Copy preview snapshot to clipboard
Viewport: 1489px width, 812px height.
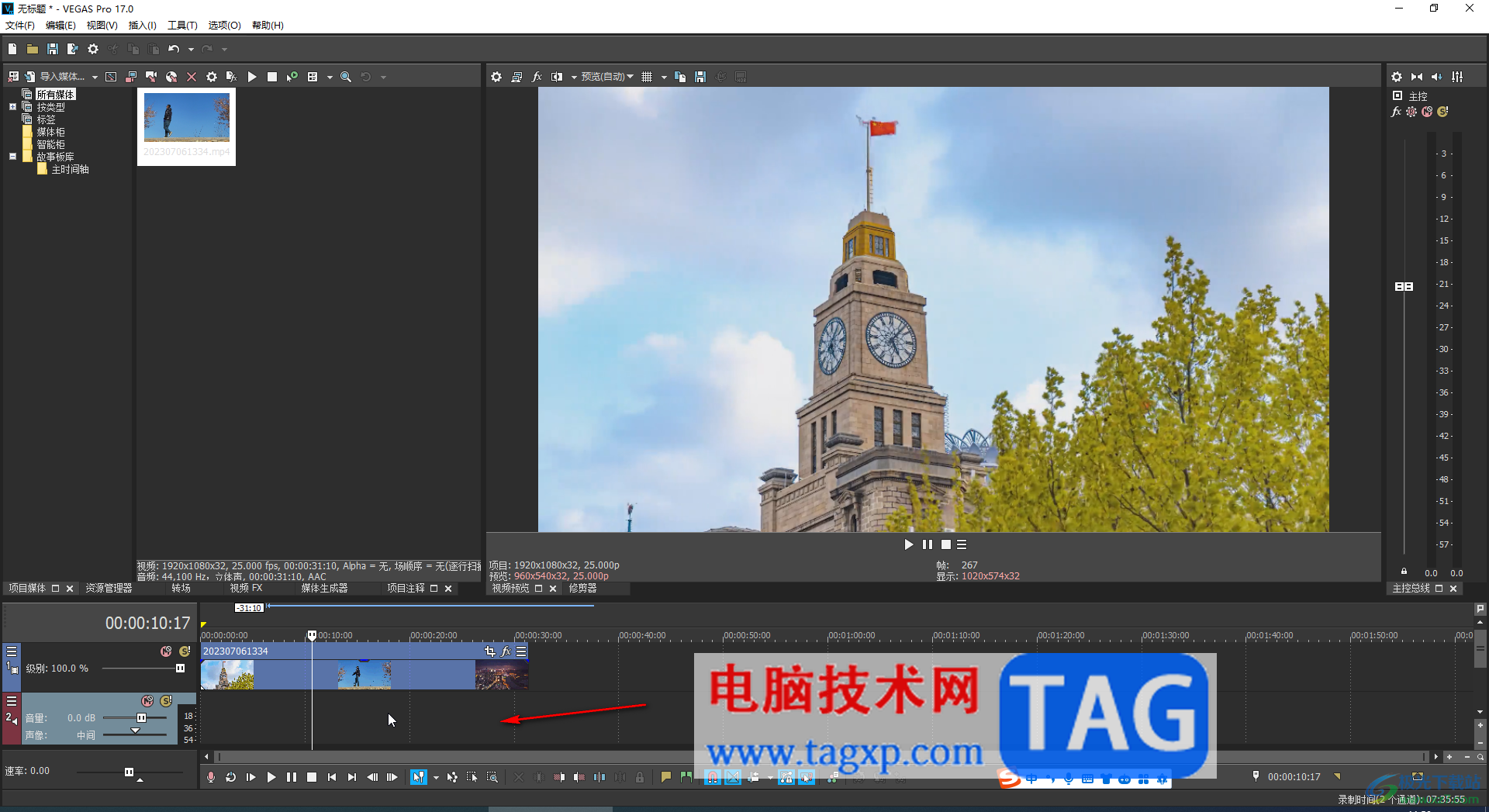680,77
